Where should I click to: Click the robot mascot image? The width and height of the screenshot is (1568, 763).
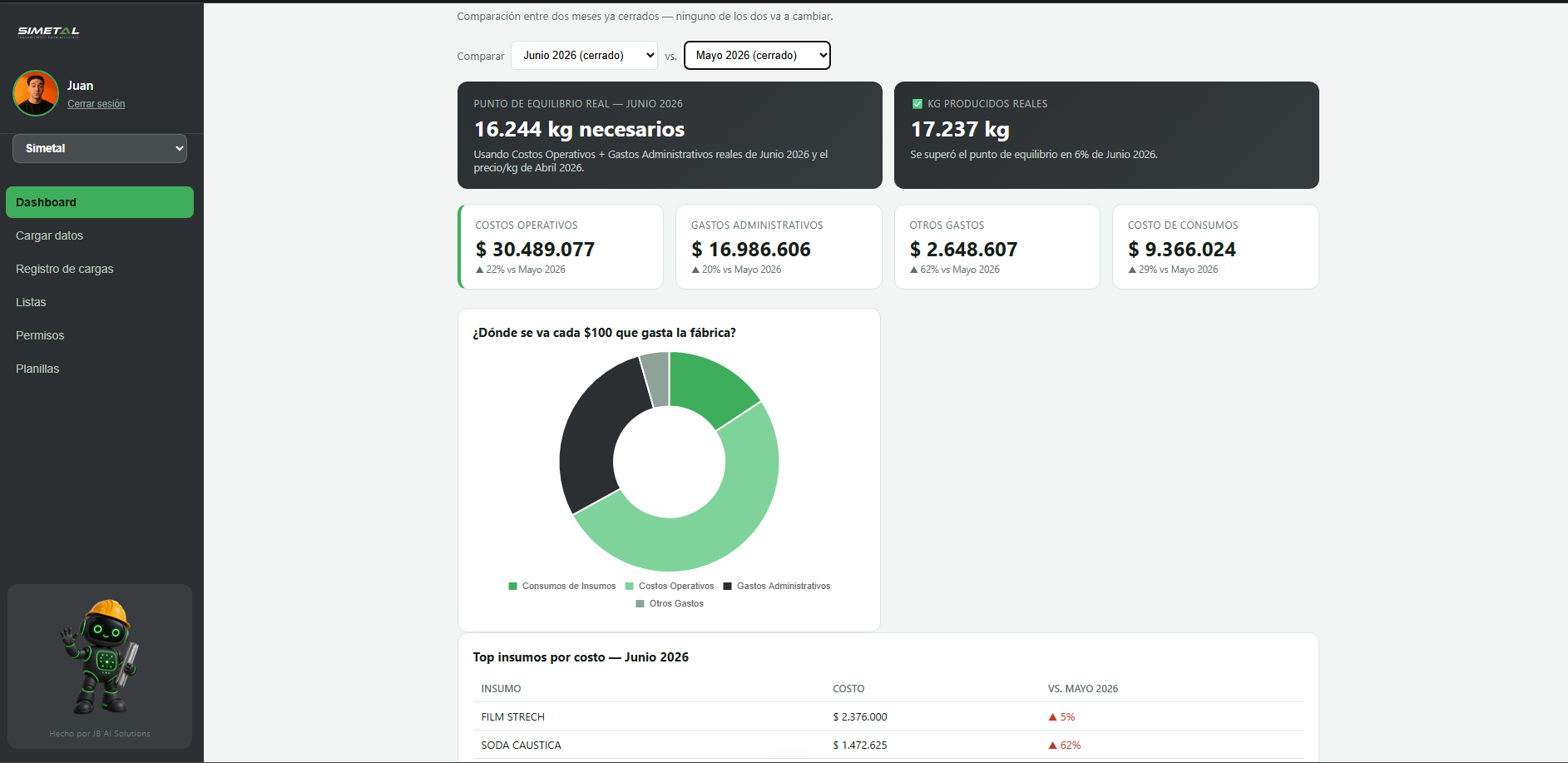point(100,657)
